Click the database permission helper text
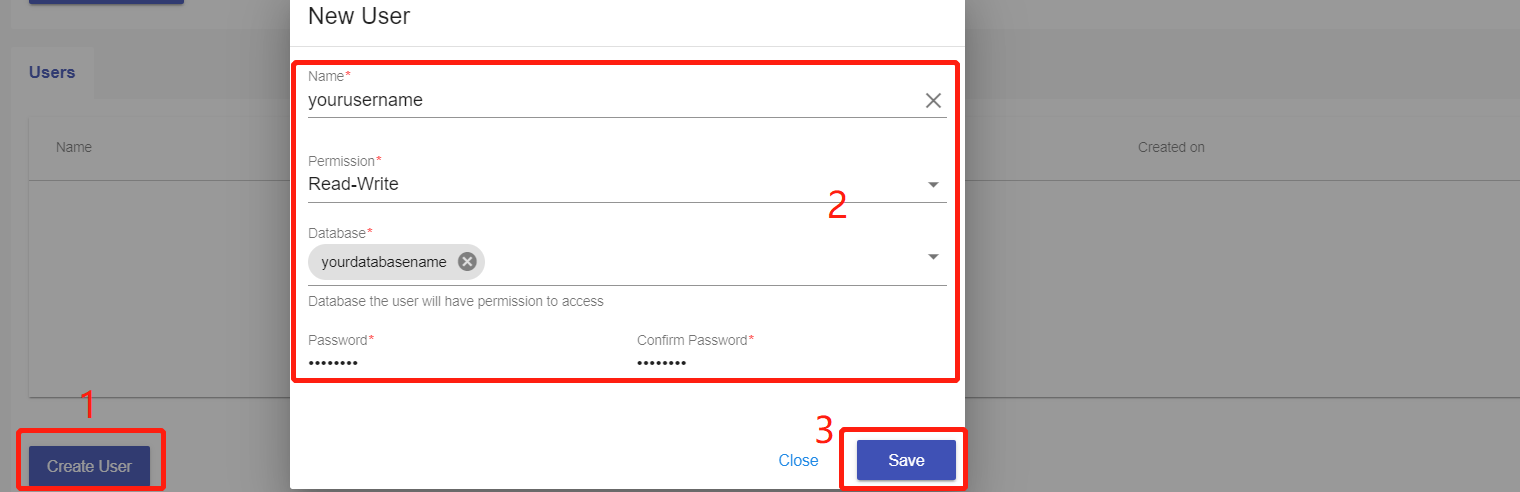This screenshot has width=1520, height=492. click(455, 301)
